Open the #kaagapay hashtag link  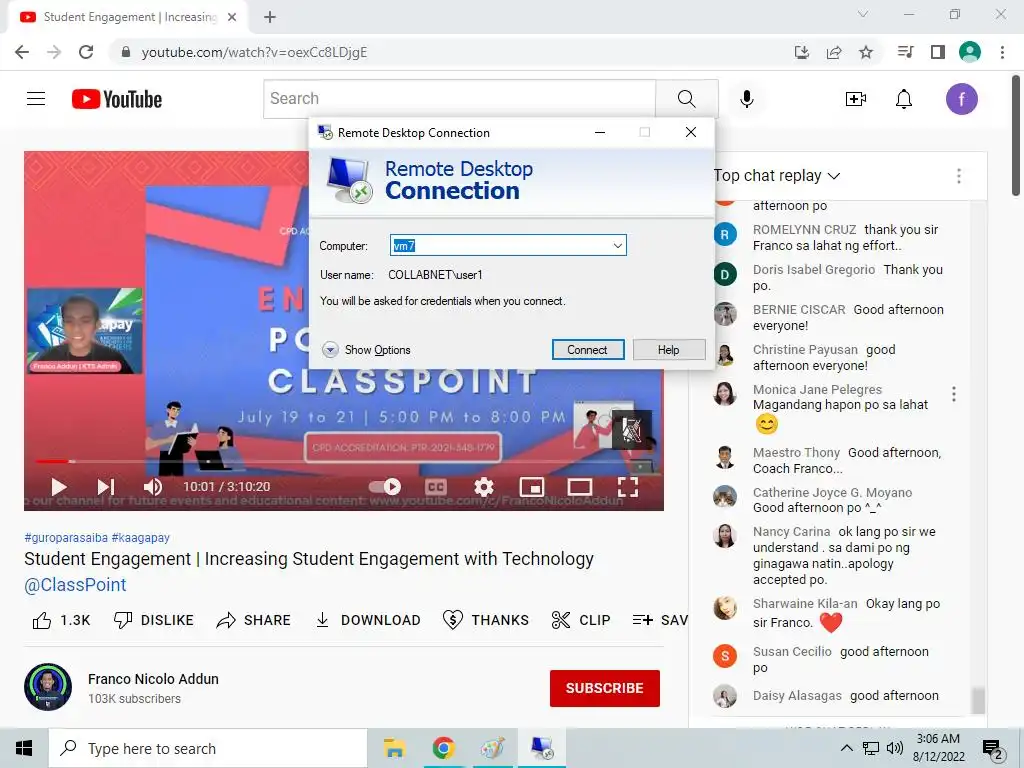[x=140, y=537]
